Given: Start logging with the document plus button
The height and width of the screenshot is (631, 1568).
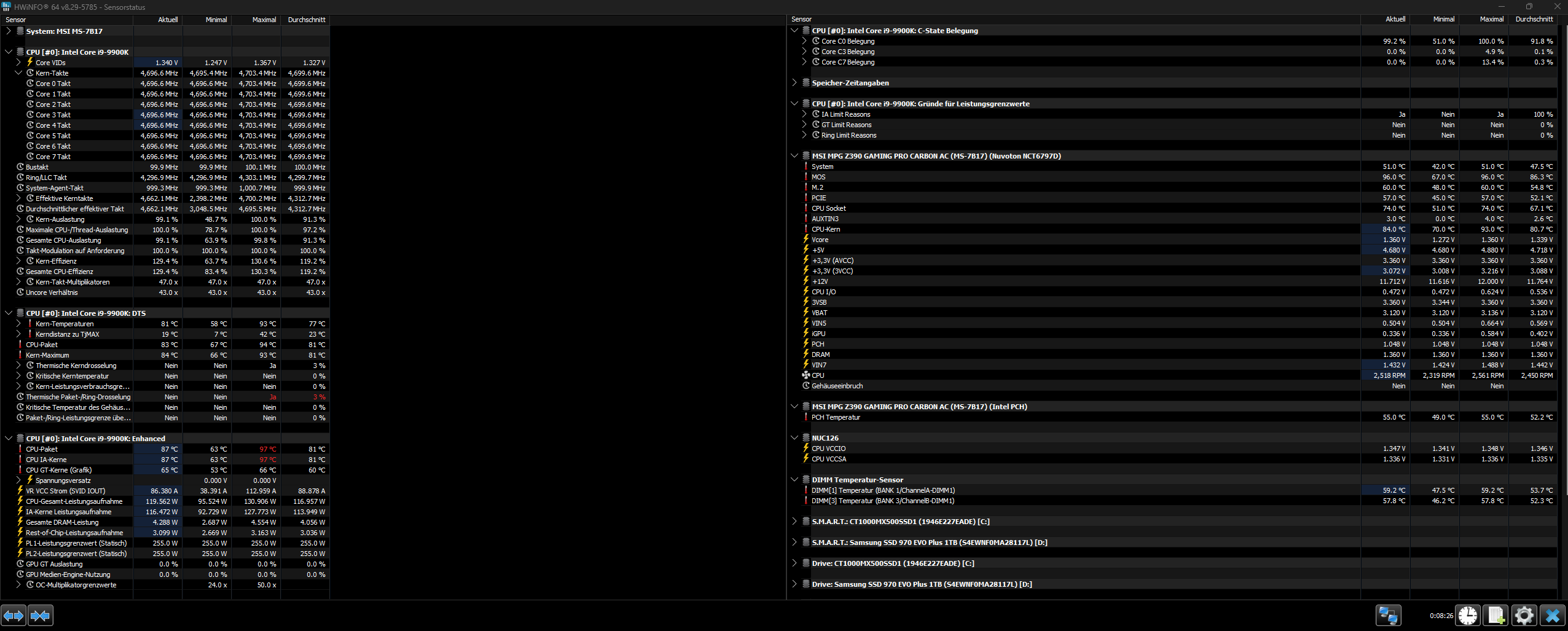Looking at the screenshot, I should (1496, 615).
